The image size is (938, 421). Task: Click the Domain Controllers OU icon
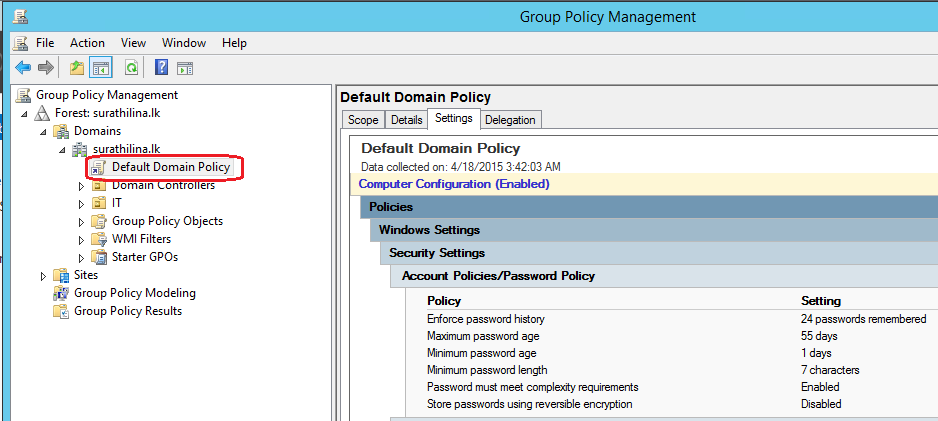click(99, 185)
